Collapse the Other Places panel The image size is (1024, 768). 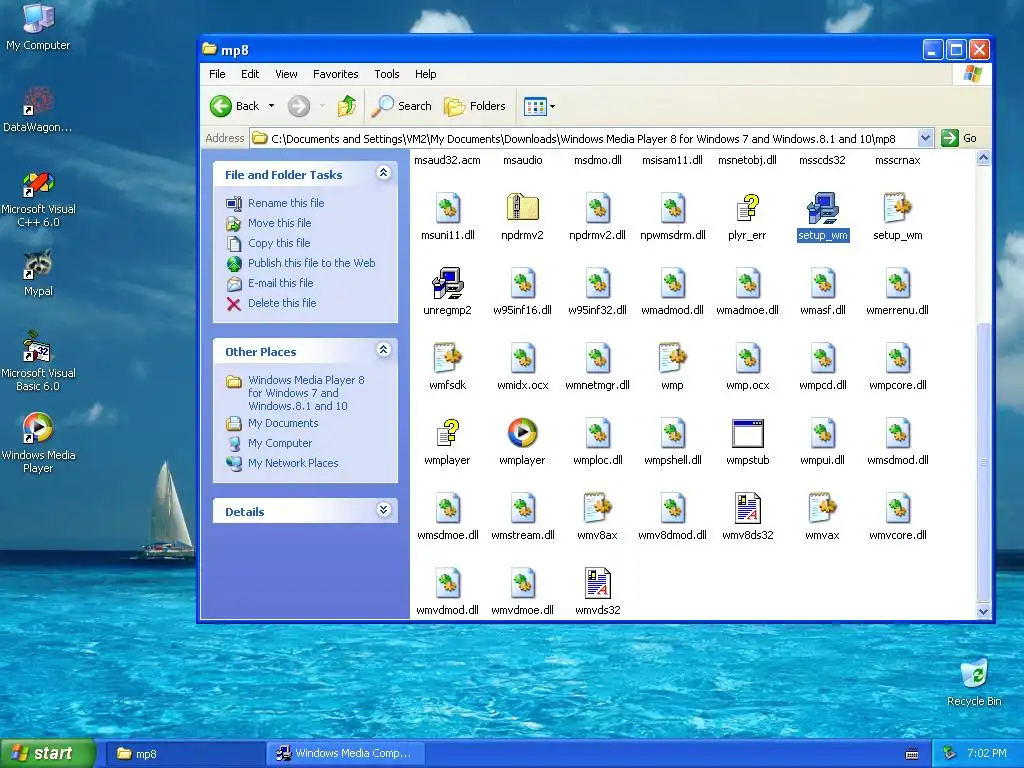click(x=383, y=350)
